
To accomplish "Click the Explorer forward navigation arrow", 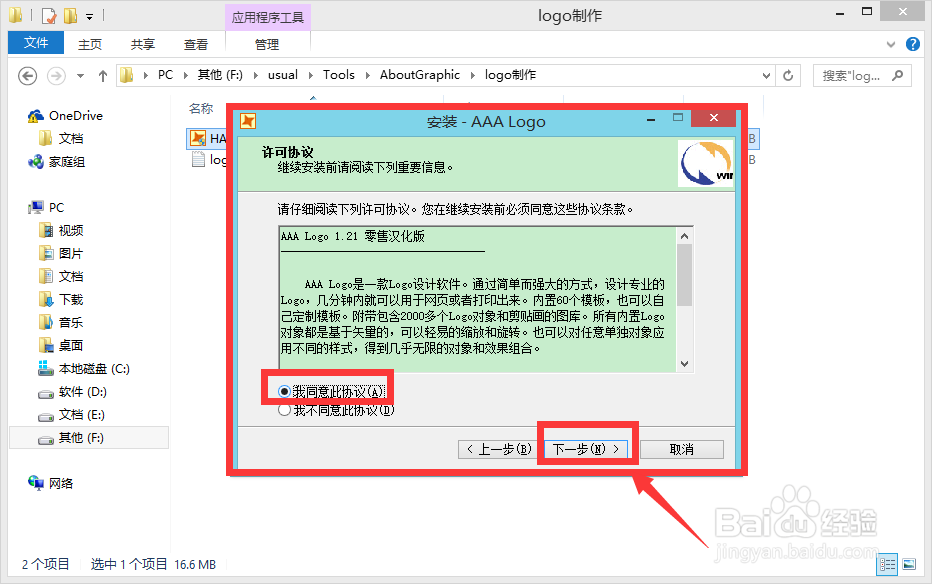I will 56,76.
